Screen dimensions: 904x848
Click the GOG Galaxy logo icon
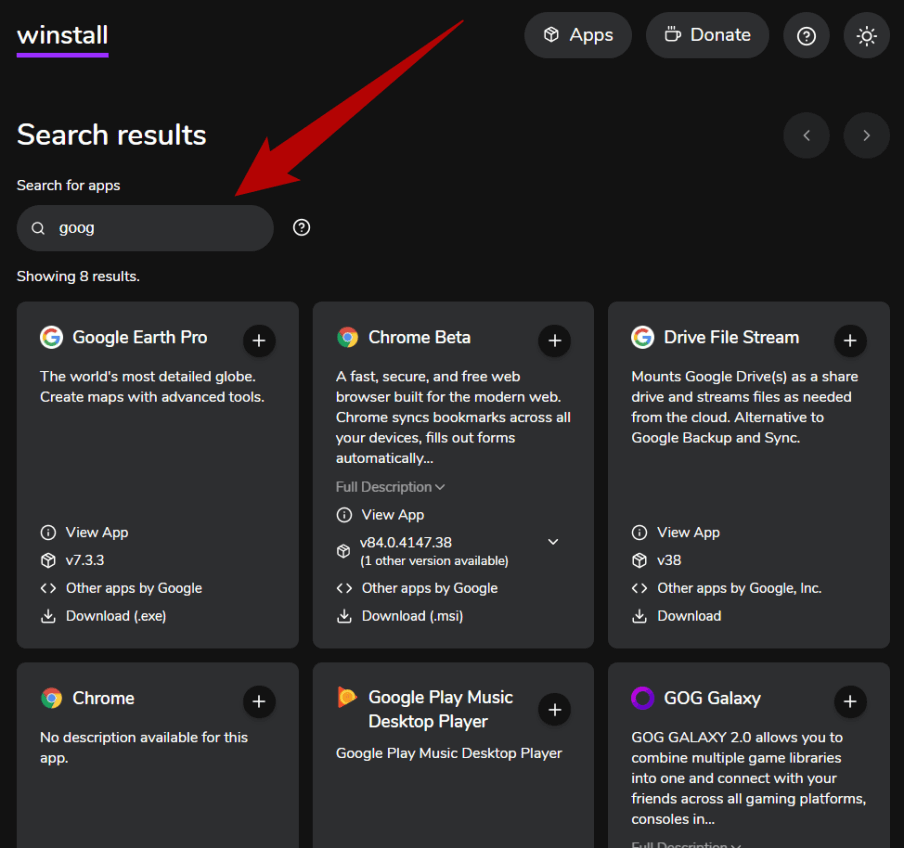[x=642, y=698]
